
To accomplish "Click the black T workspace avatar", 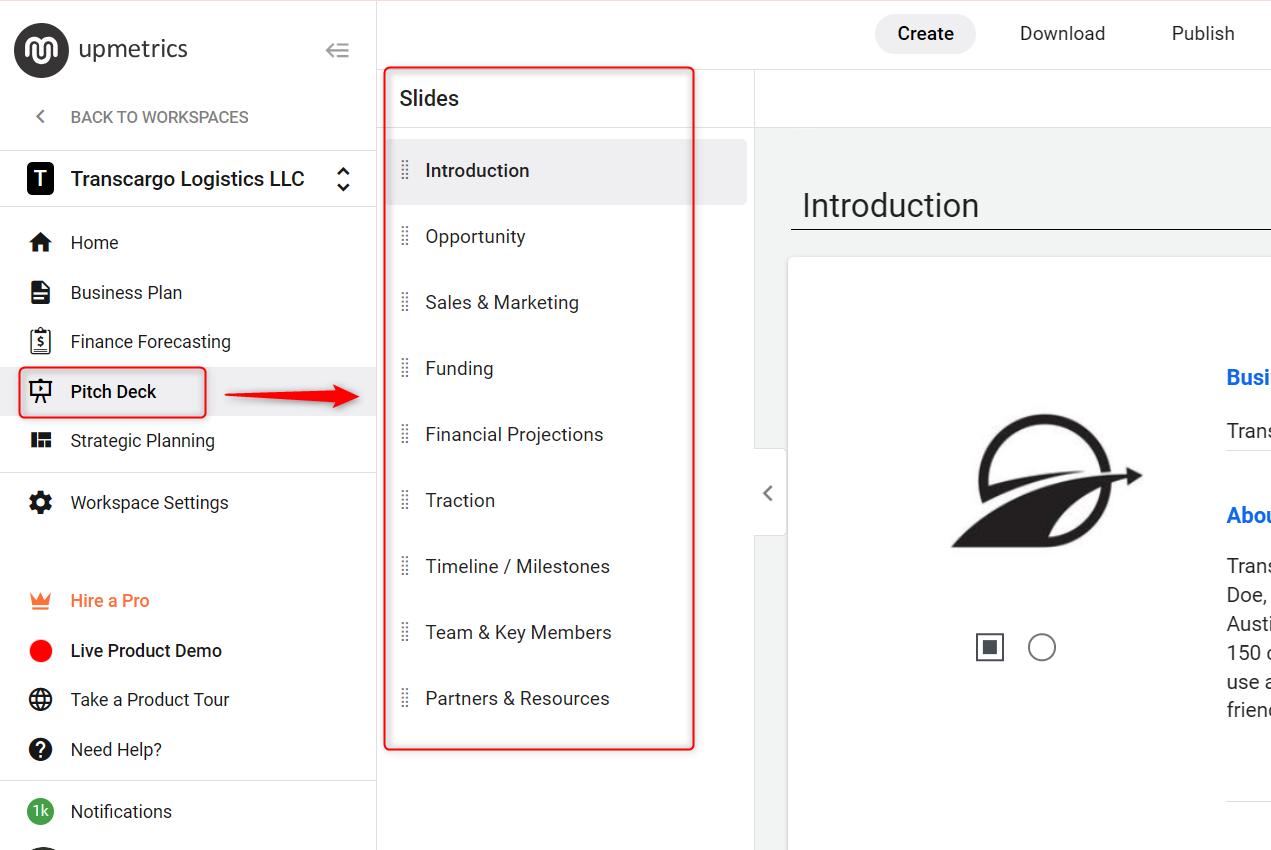I will [x=40, y=179].
